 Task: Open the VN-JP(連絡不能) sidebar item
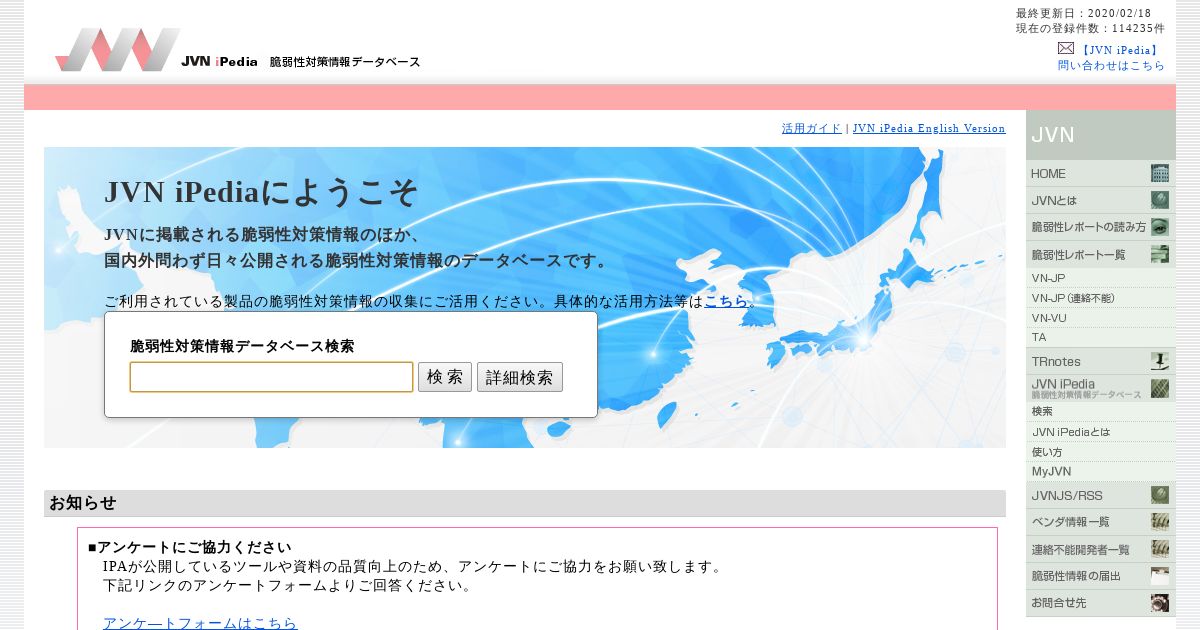pos(1100,298)
